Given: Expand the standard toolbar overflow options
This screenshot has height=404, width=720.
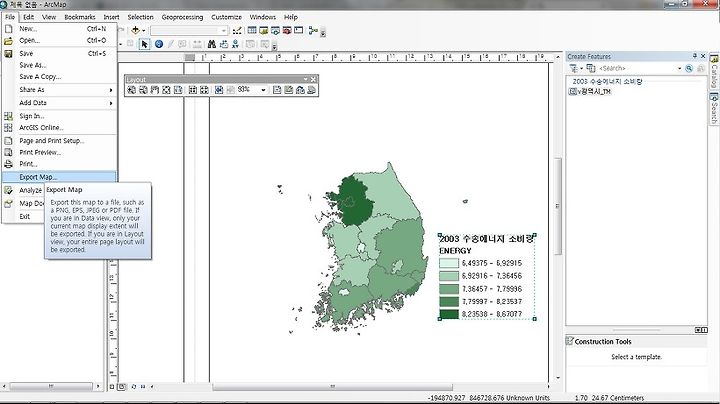Looking at the screenshot, I should 323,33.
